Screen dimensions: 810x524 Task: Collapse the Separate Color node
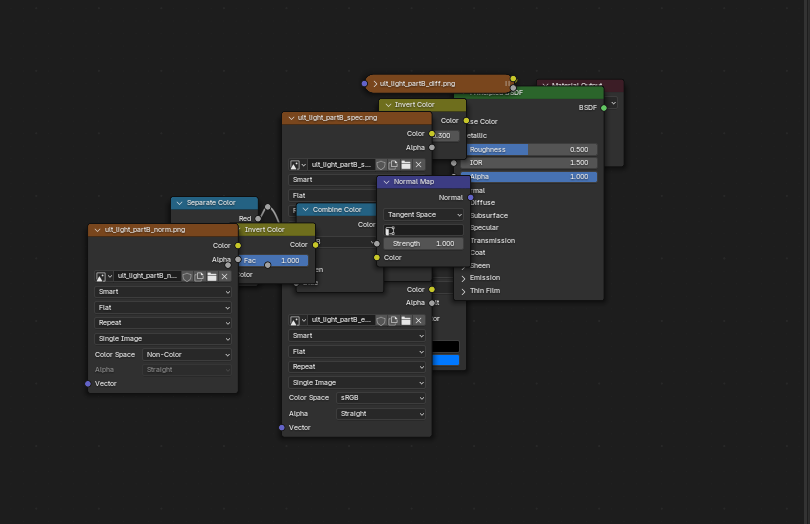tap(179, 203)
